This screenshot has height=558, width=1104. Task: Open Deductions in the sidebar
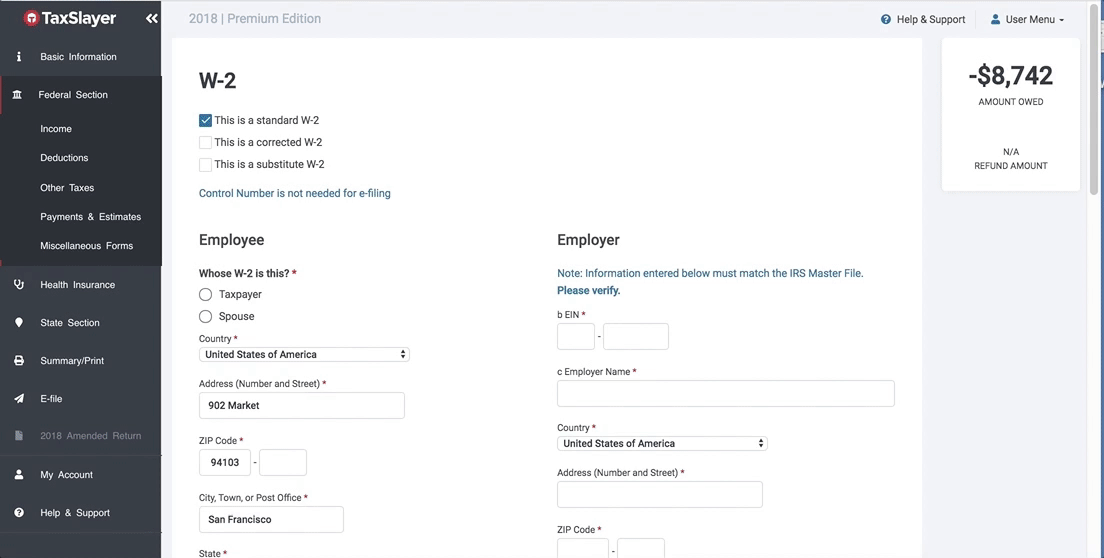pyautogui.click(x=64, y=158)
